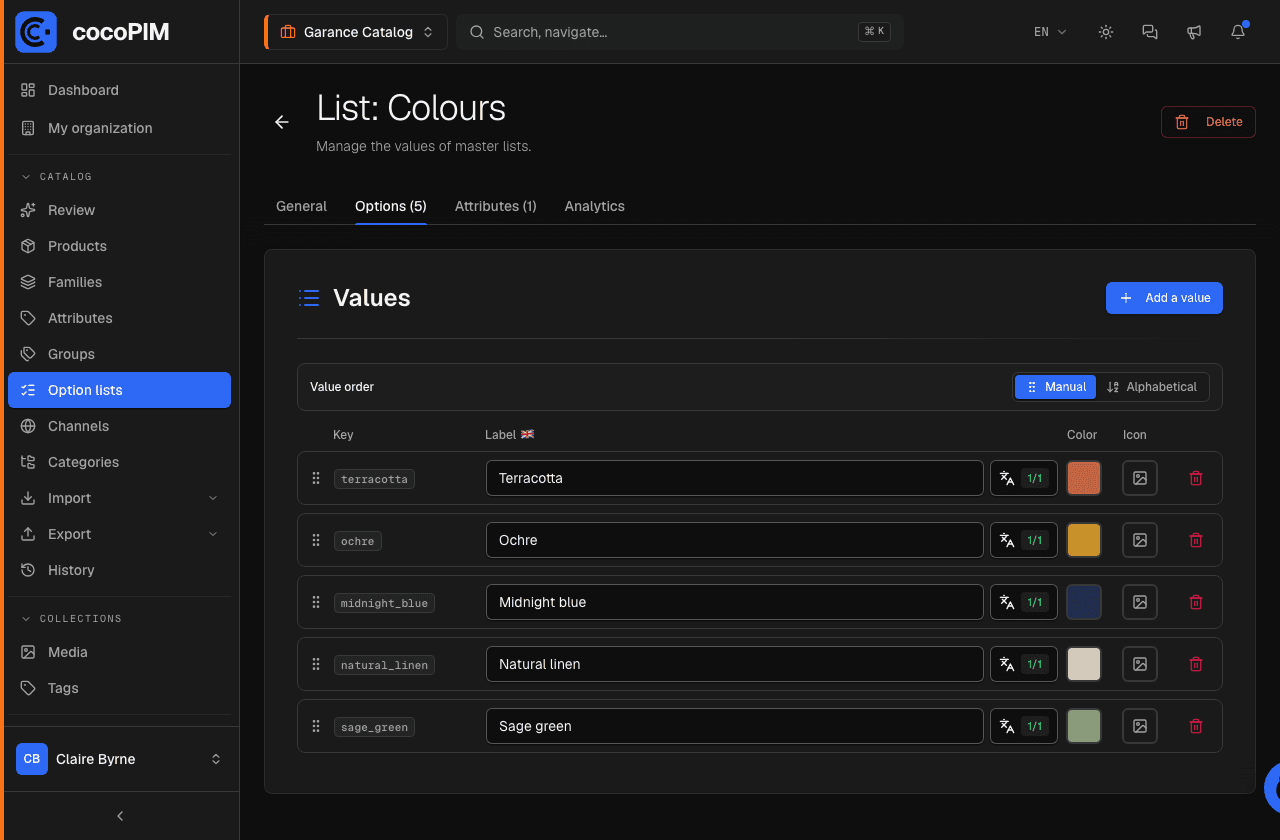Set icon image for Terracotta row
The width and height of the screenshot is (1280, 840).
click(1140, 478)
